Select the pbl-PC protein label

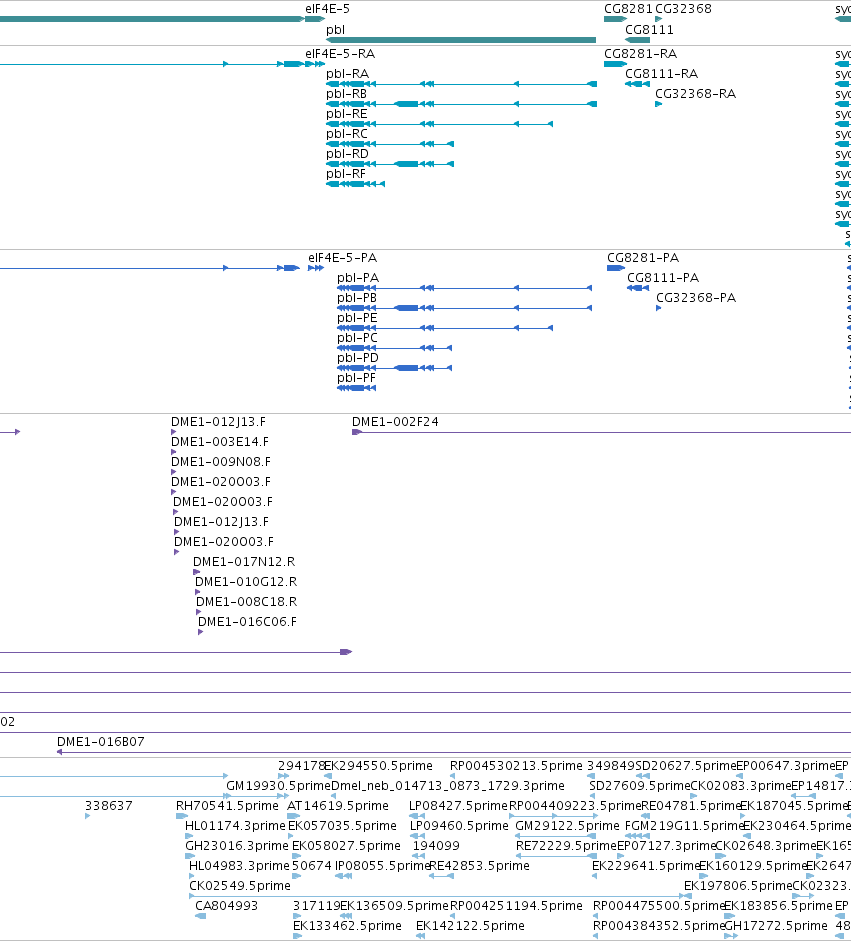[358, 337]
